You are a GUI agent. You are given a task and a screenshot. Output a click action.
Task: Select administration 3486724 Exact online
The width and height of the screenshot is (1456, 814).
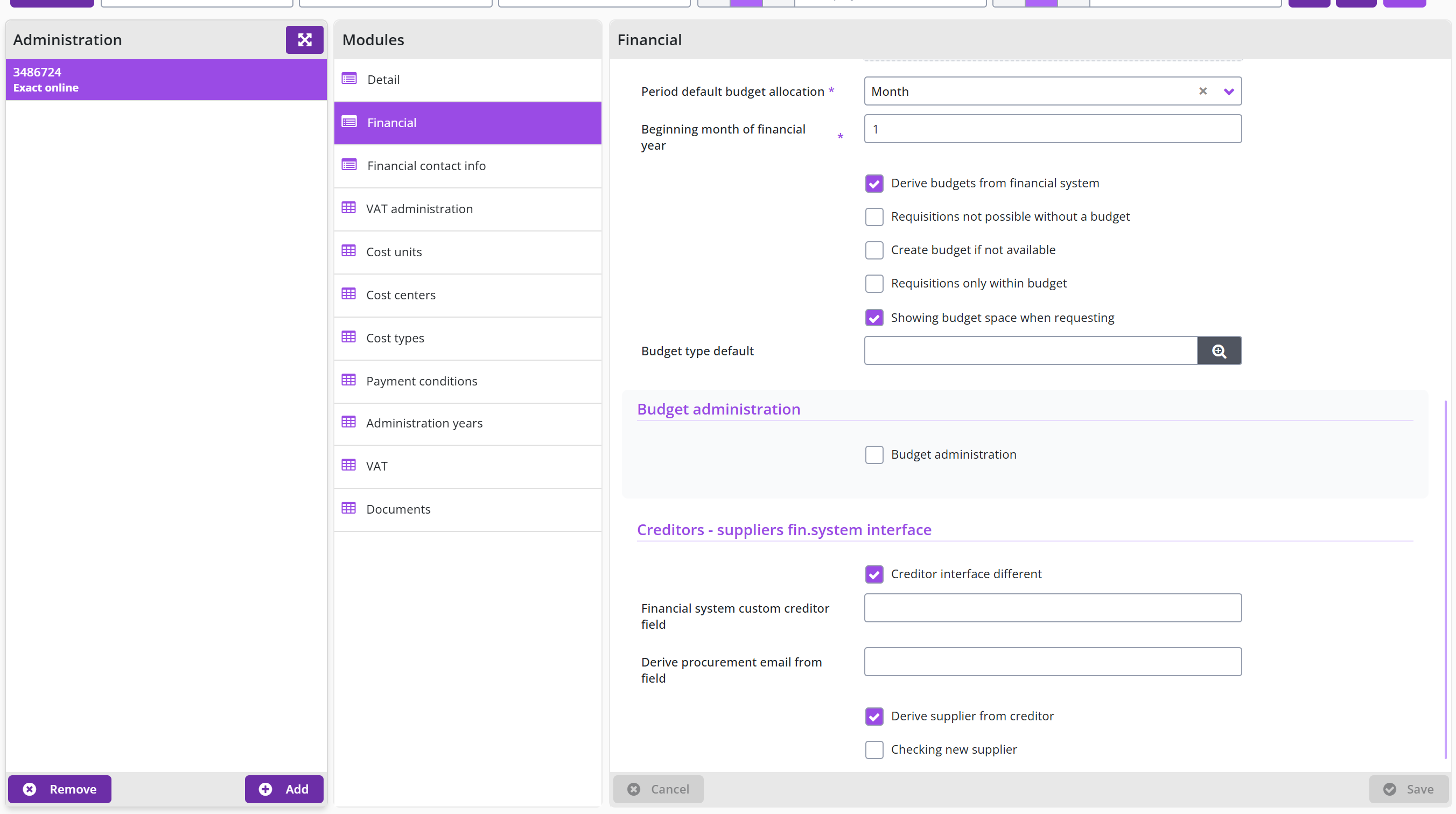[166, 80]
